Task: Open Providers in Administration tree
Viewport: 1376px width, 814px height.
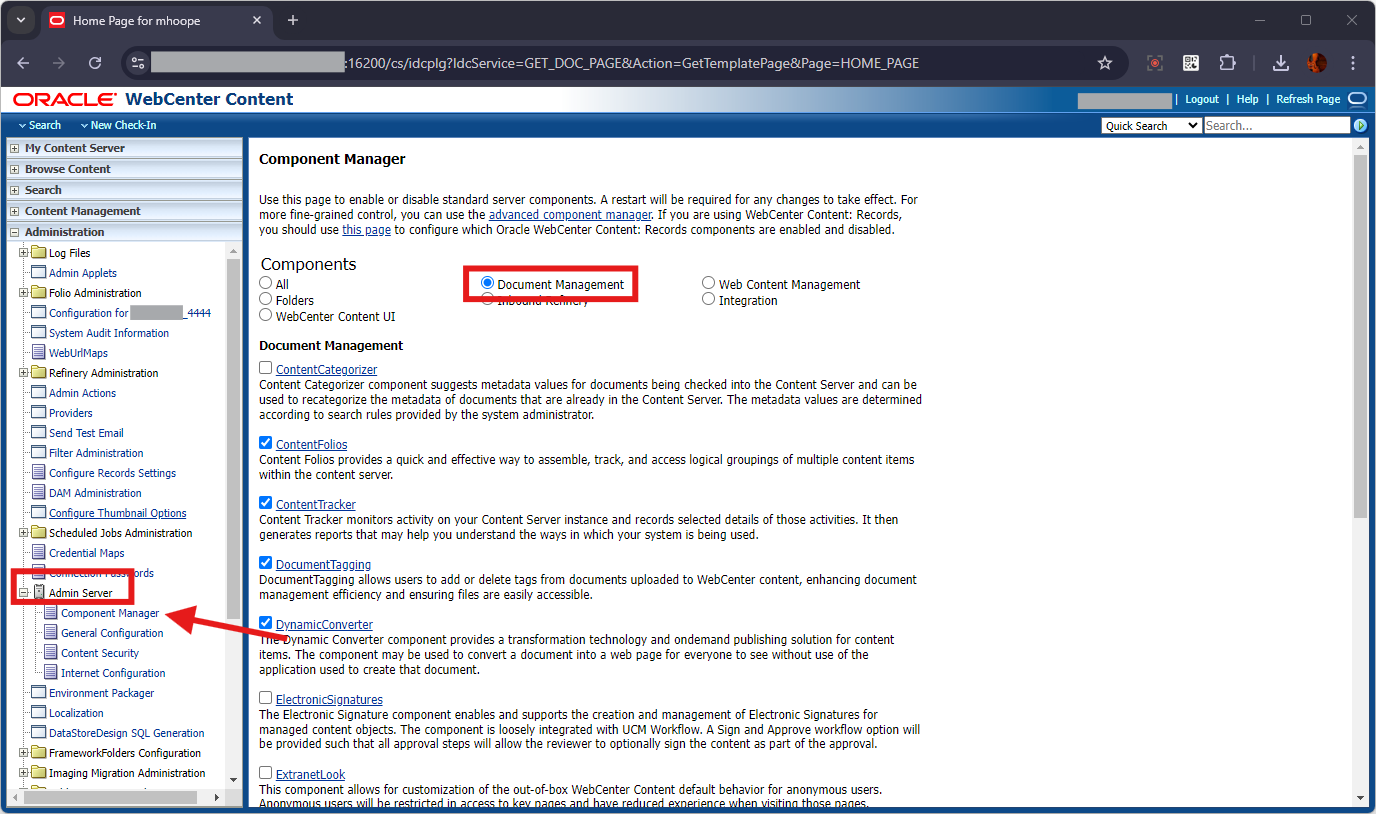Action: (71, 413)
